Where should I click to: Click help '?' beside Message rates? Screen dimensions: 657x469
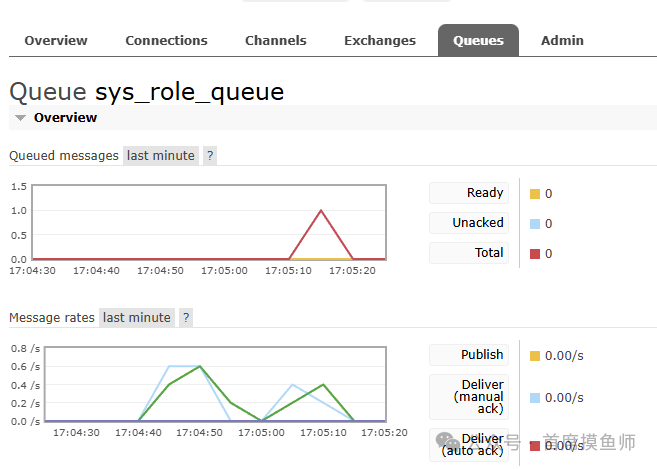click(186, 318)
